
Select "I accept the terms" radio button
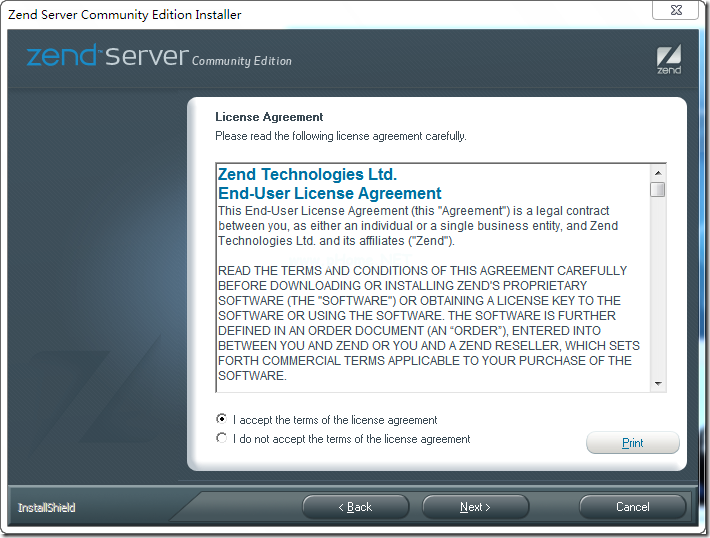pyautogui.click(x=222, y=419)
